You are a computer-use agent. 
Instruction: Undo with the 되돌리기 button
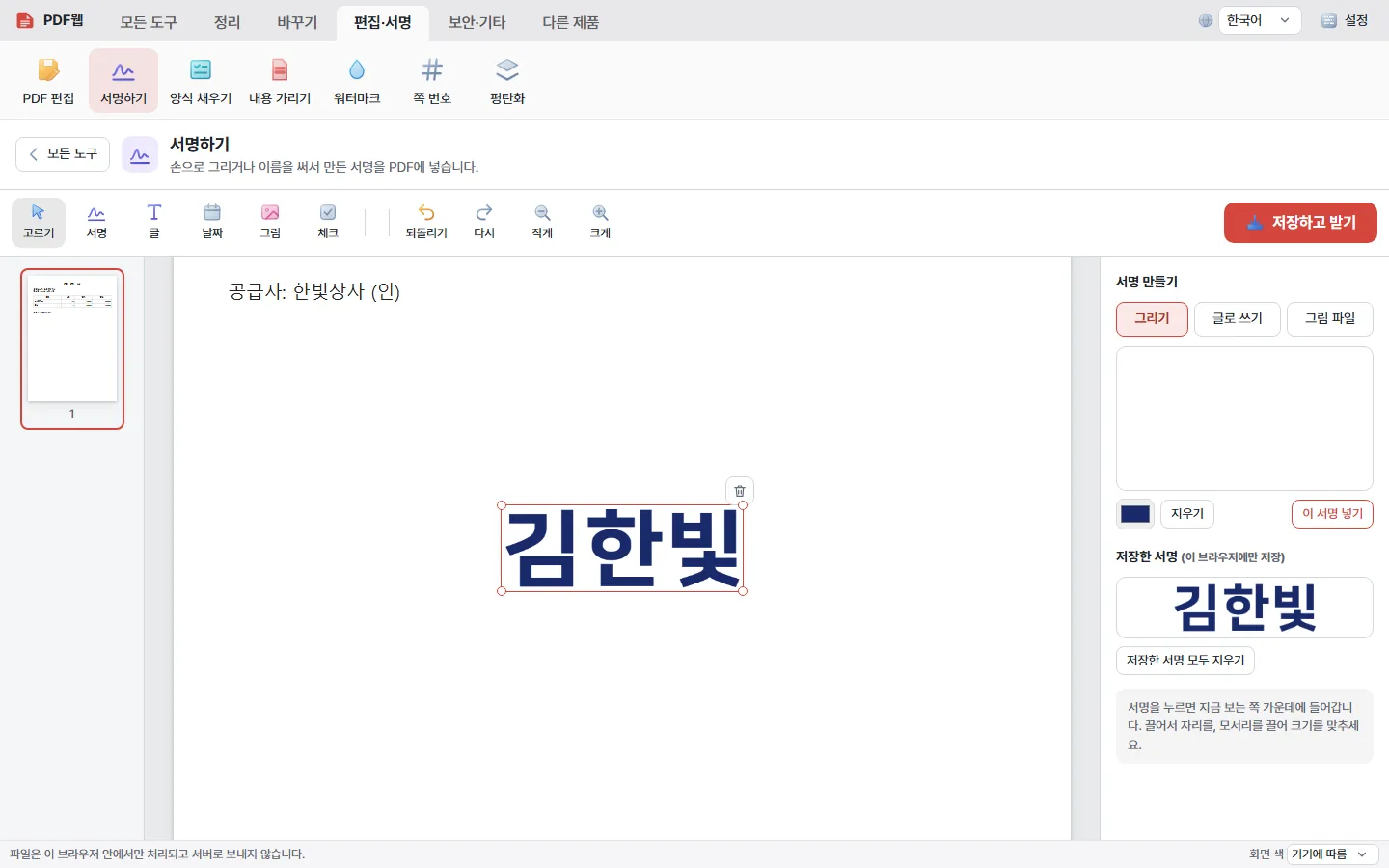(426, 222)
